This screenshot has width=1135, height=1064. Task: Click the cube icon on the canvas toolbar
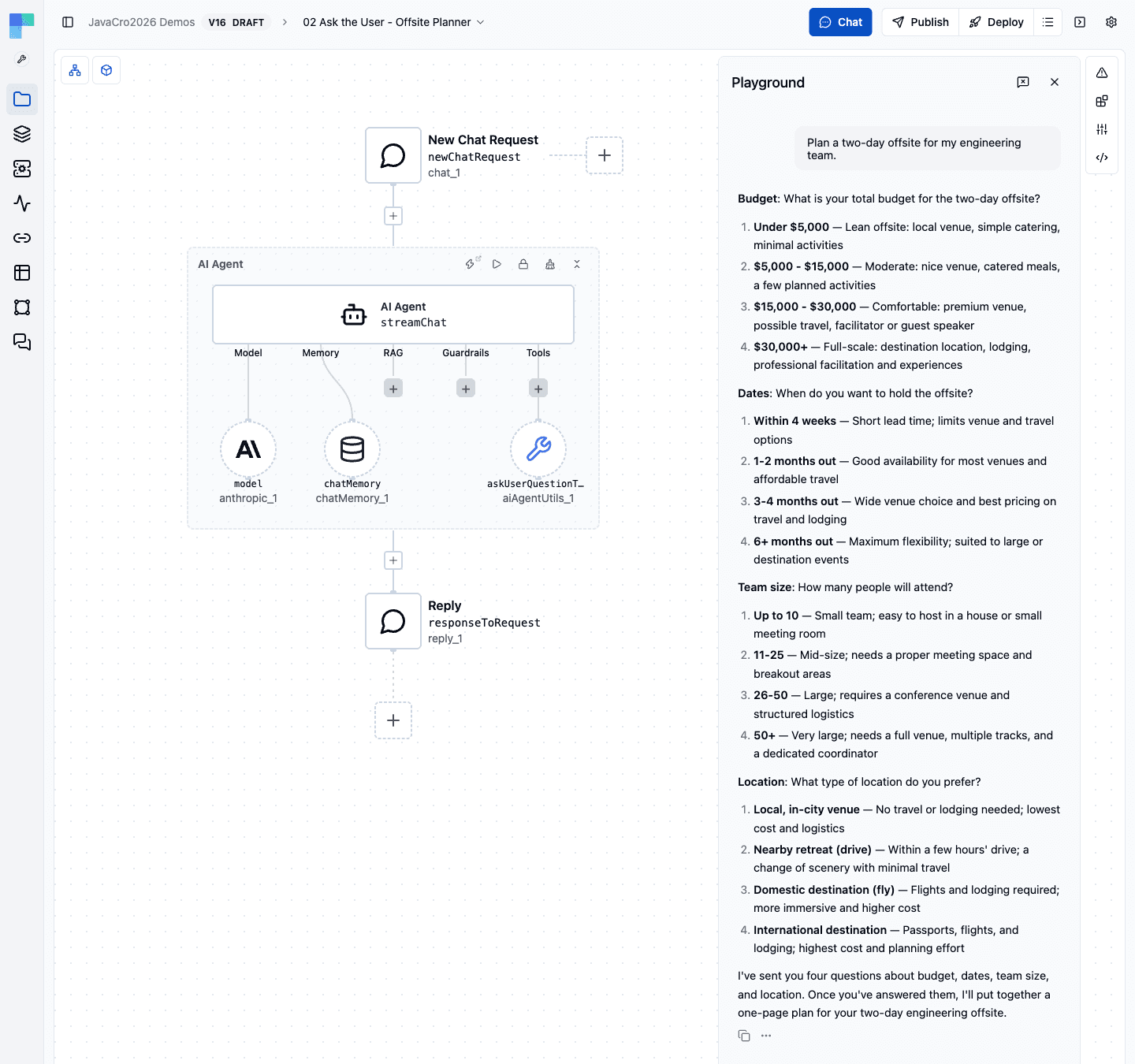[106, 70]
